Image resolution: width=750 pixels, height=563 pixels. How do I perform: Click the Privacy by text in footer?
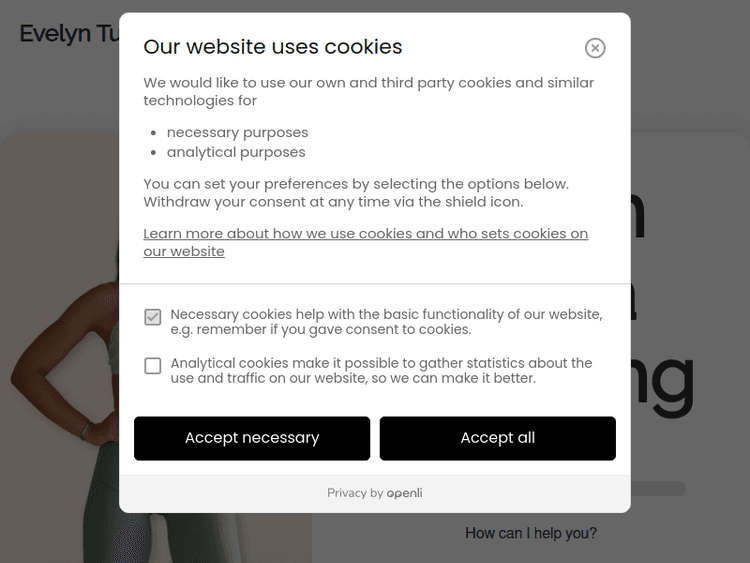355,493
